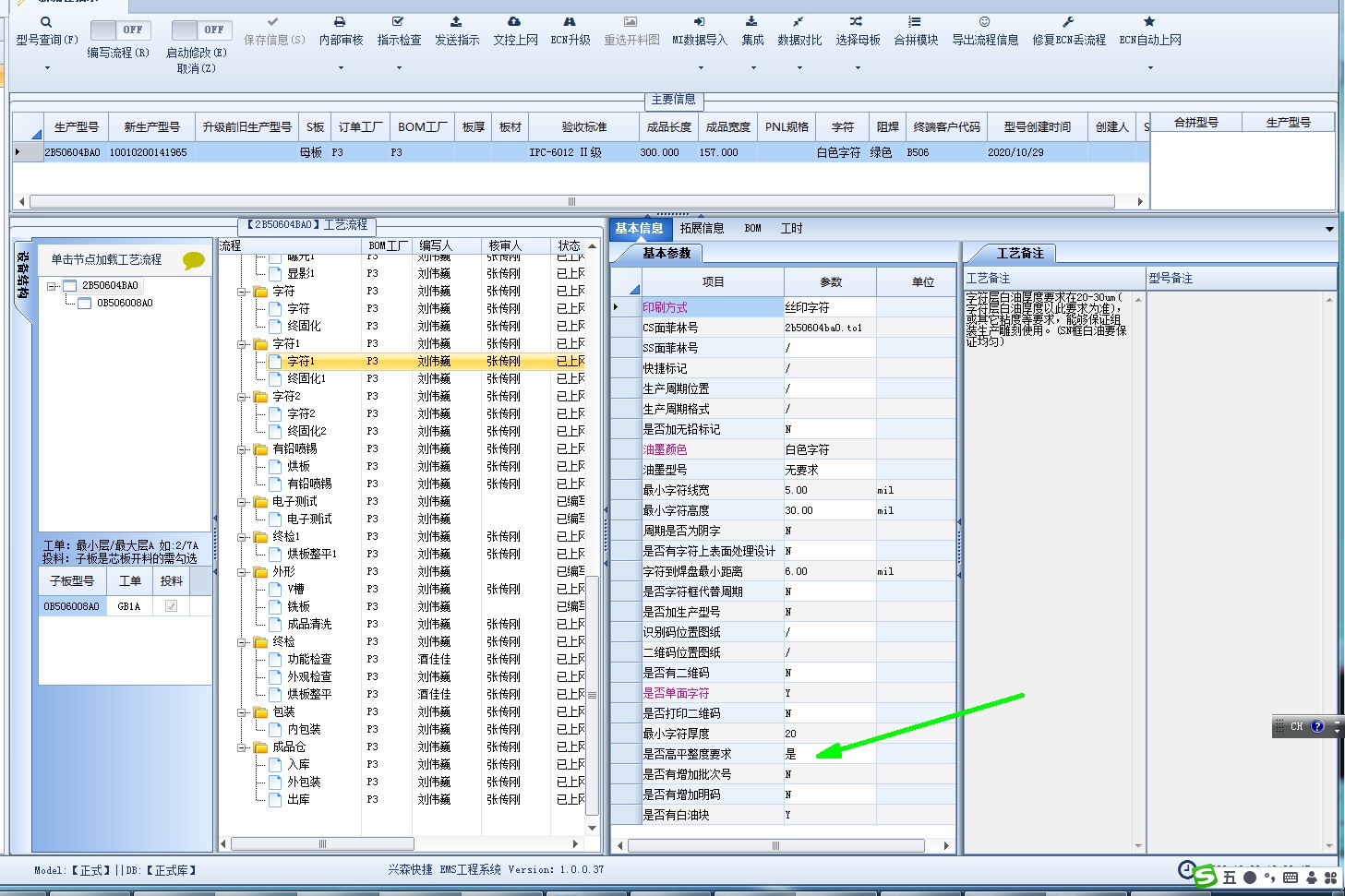Open 内部审核 printer icon

pyautogui.click(x=340, y=21)
